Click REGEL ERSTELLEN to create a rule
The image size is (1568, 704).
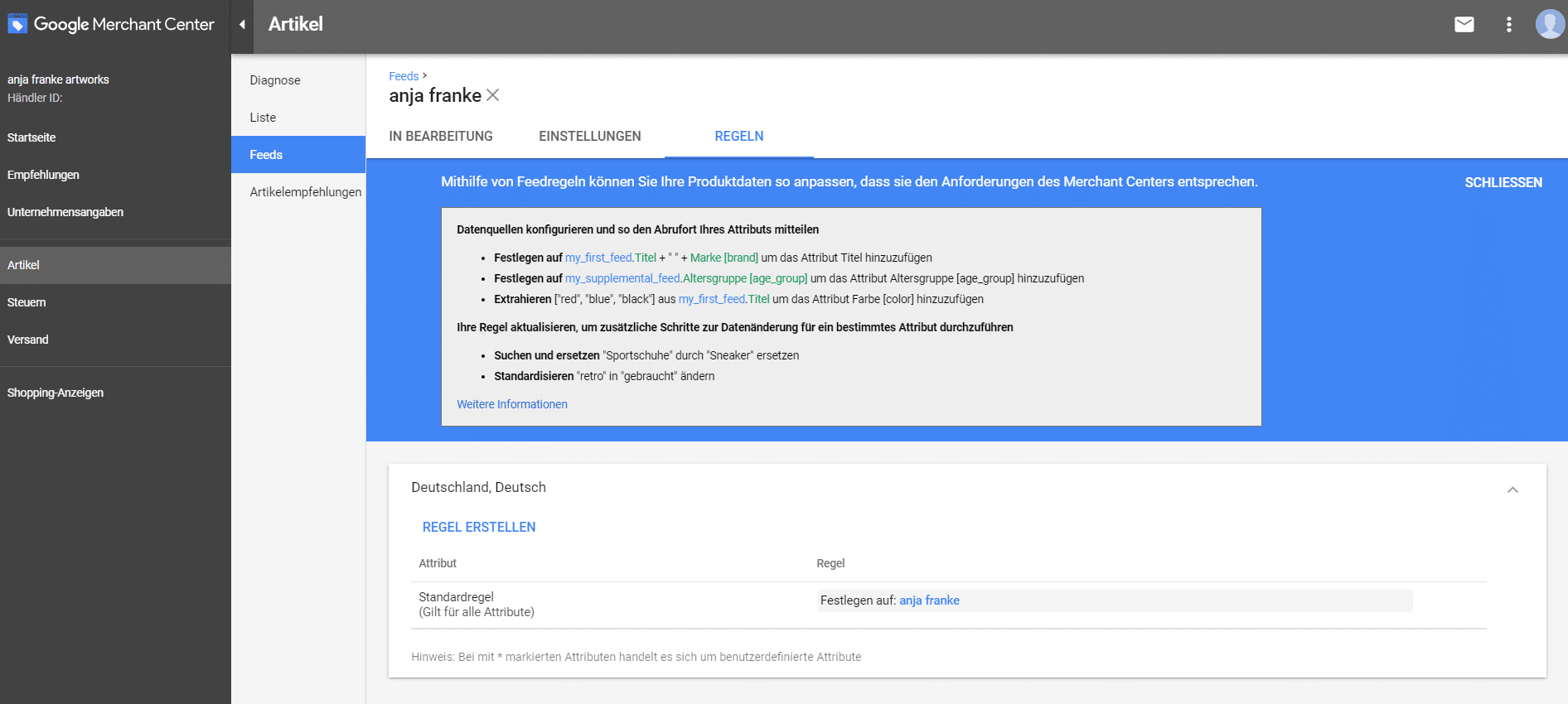coord(479,527)
